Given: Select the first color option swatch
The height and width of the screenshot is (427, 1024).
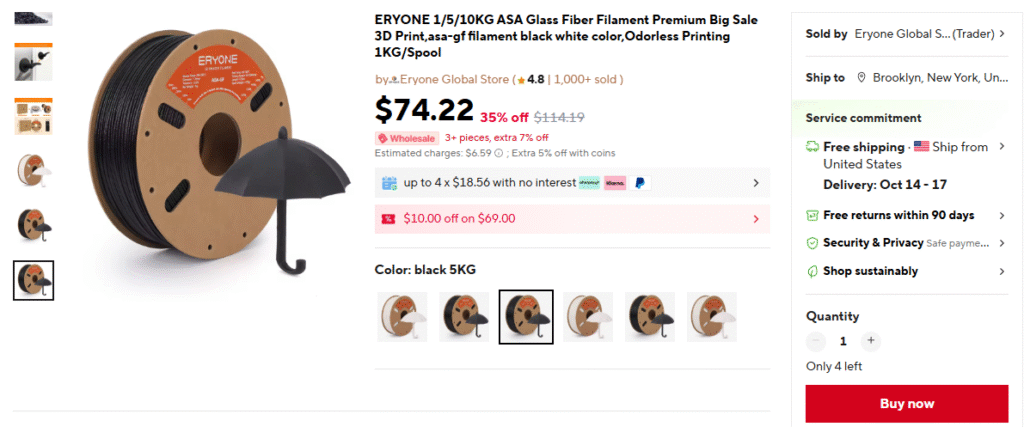Looking at the screenshot, I should click(402, 316).
